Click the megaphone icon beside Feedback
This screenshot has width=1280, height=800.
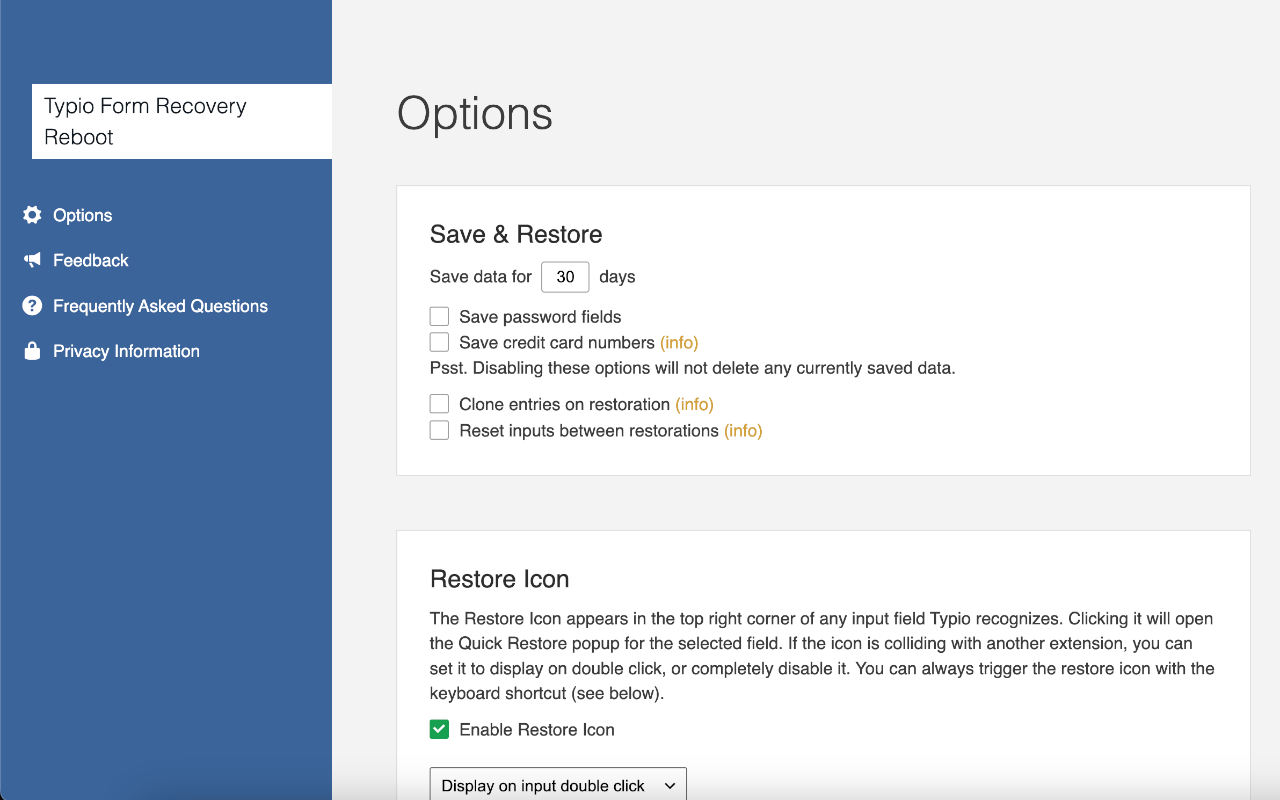32,260
